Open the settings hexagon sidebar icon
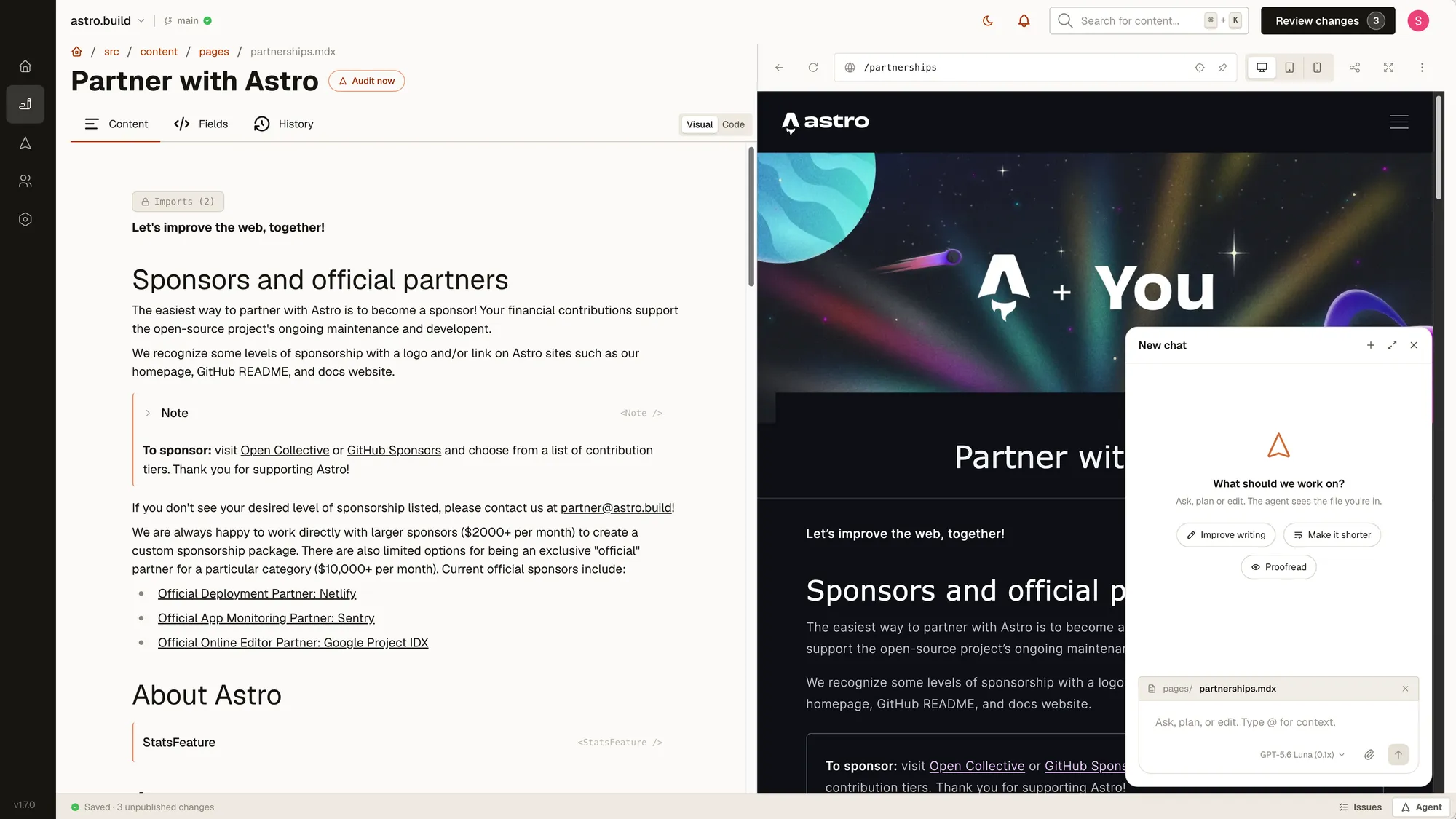The image size is (1456, 819). pyautogui.click(x=25, y=219)
